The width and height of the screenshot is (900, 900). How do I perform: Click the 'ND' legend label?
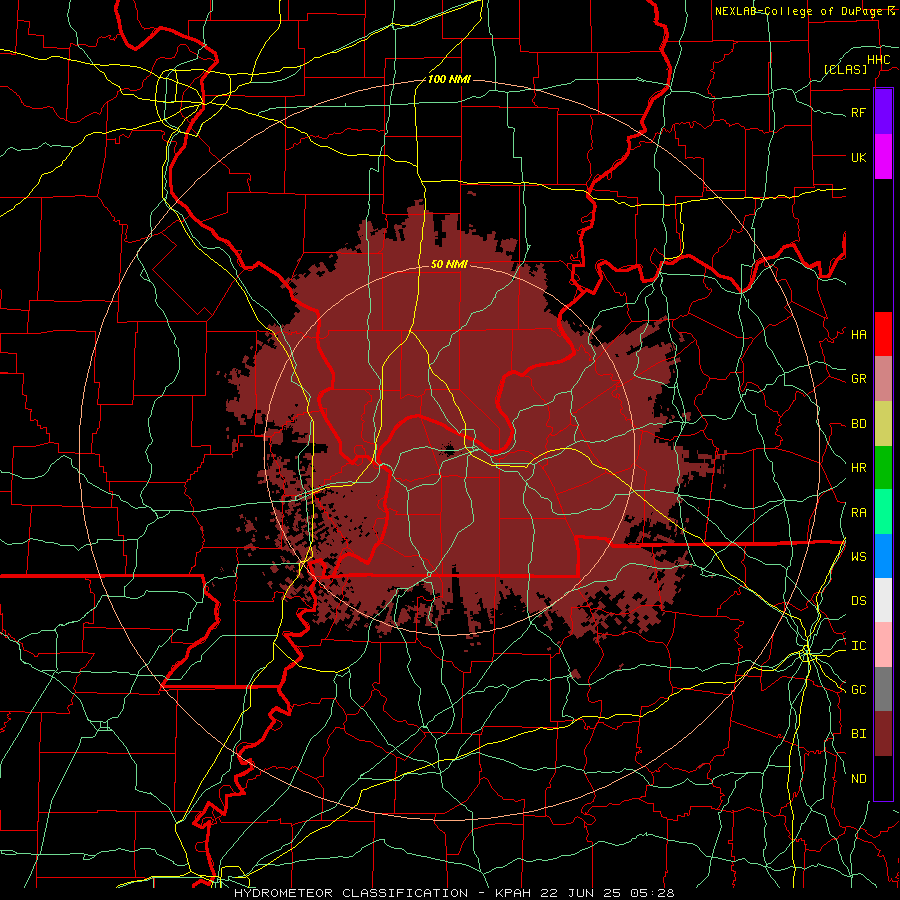[859, 779]
